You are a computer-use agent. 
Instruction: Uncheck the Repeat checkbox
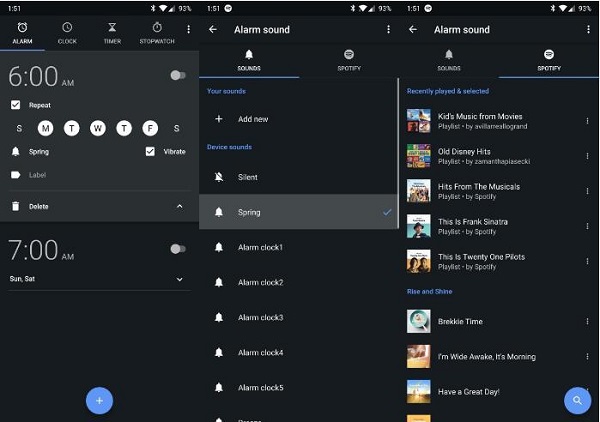[x=15, y=105]
